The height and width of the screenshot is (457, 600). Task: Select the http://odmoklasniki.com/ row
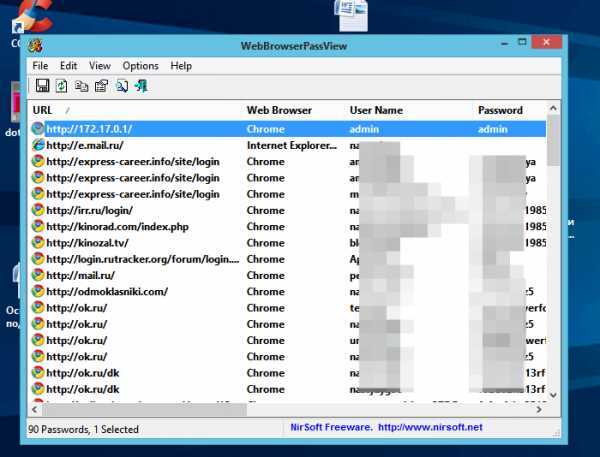pyautogui.click(x=288, y=292)
